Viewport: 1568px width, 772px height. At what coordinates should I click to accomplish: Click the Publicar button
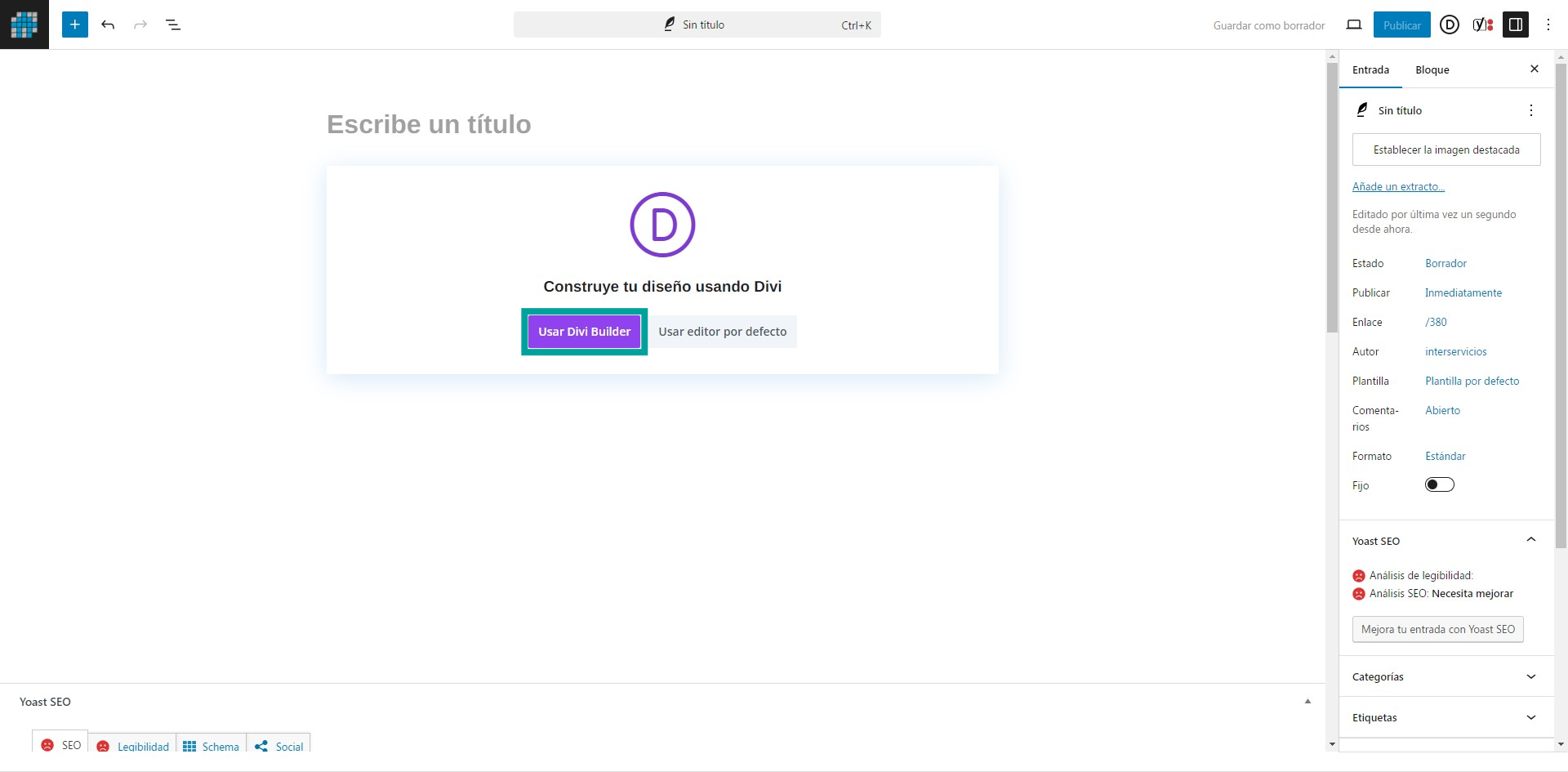pos(1401,25)
